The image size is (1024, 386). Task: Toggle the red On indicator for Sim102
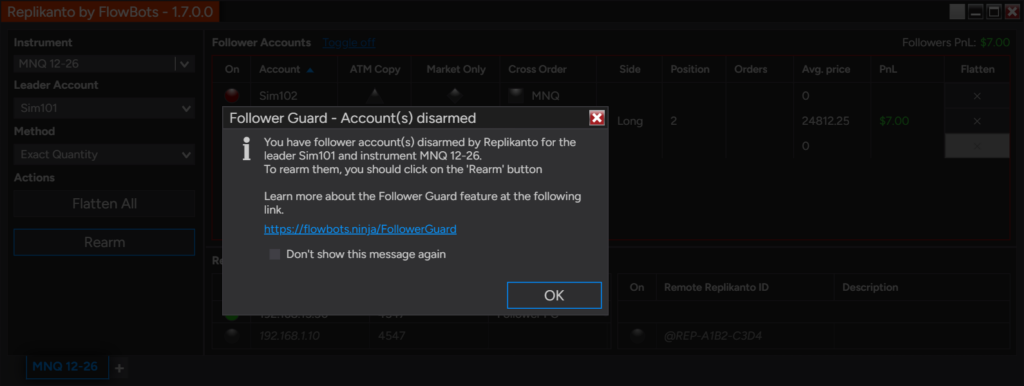(x=232, y=96)
